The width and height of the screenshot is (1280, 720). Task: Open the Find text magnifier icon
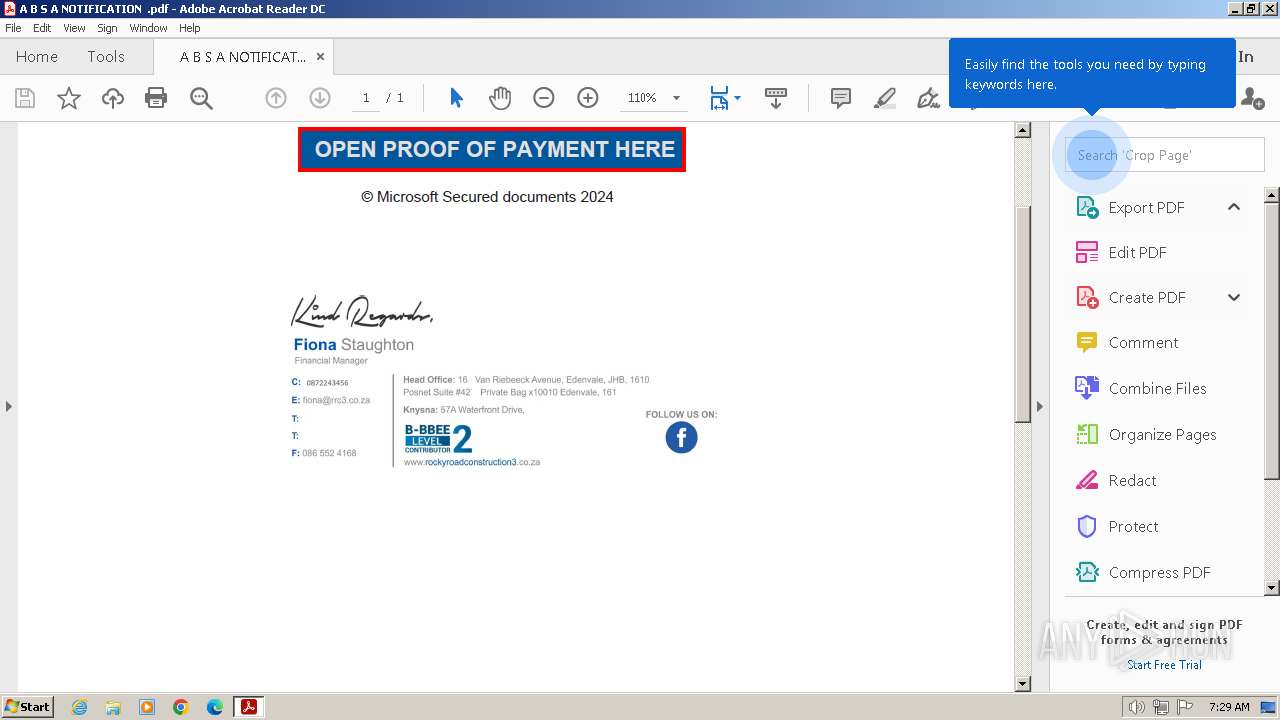click(201, 98)
